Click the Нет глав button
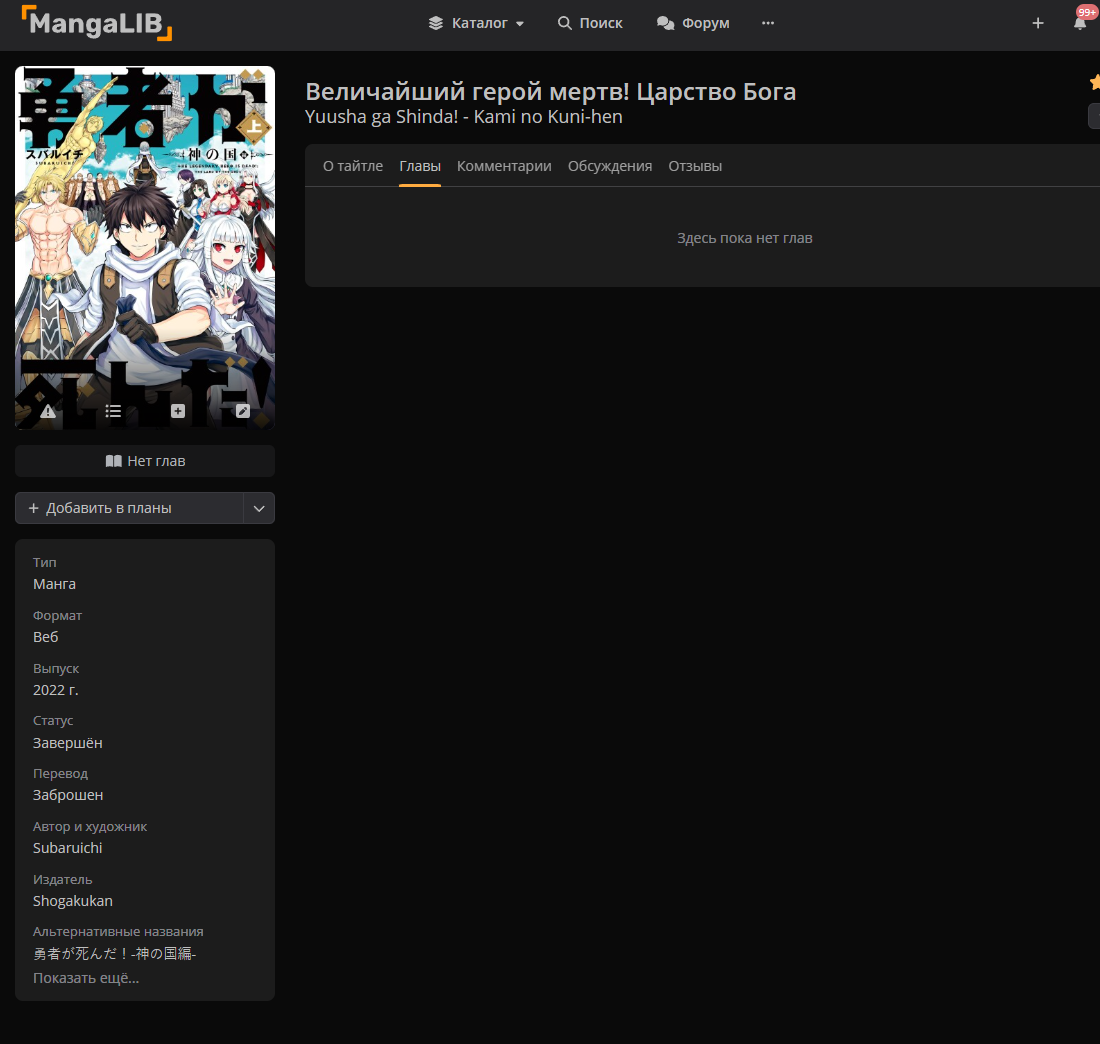Image resolution: width=1100 pixels, height=1044 pixels. point(145,461)
